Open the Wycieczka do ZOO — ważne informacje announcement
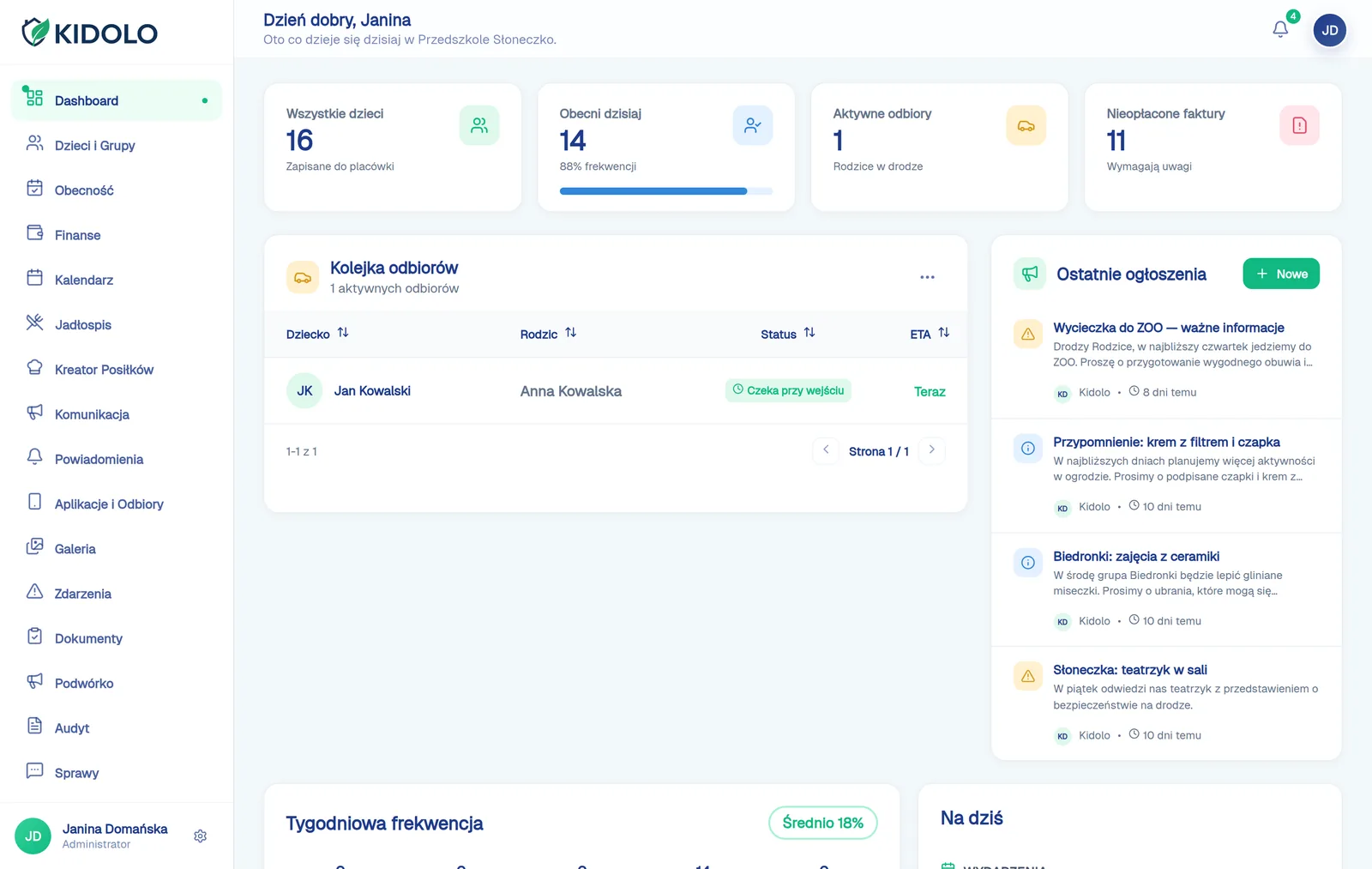Viewport: 1372px width, 869px height. tap(1169, 328)
